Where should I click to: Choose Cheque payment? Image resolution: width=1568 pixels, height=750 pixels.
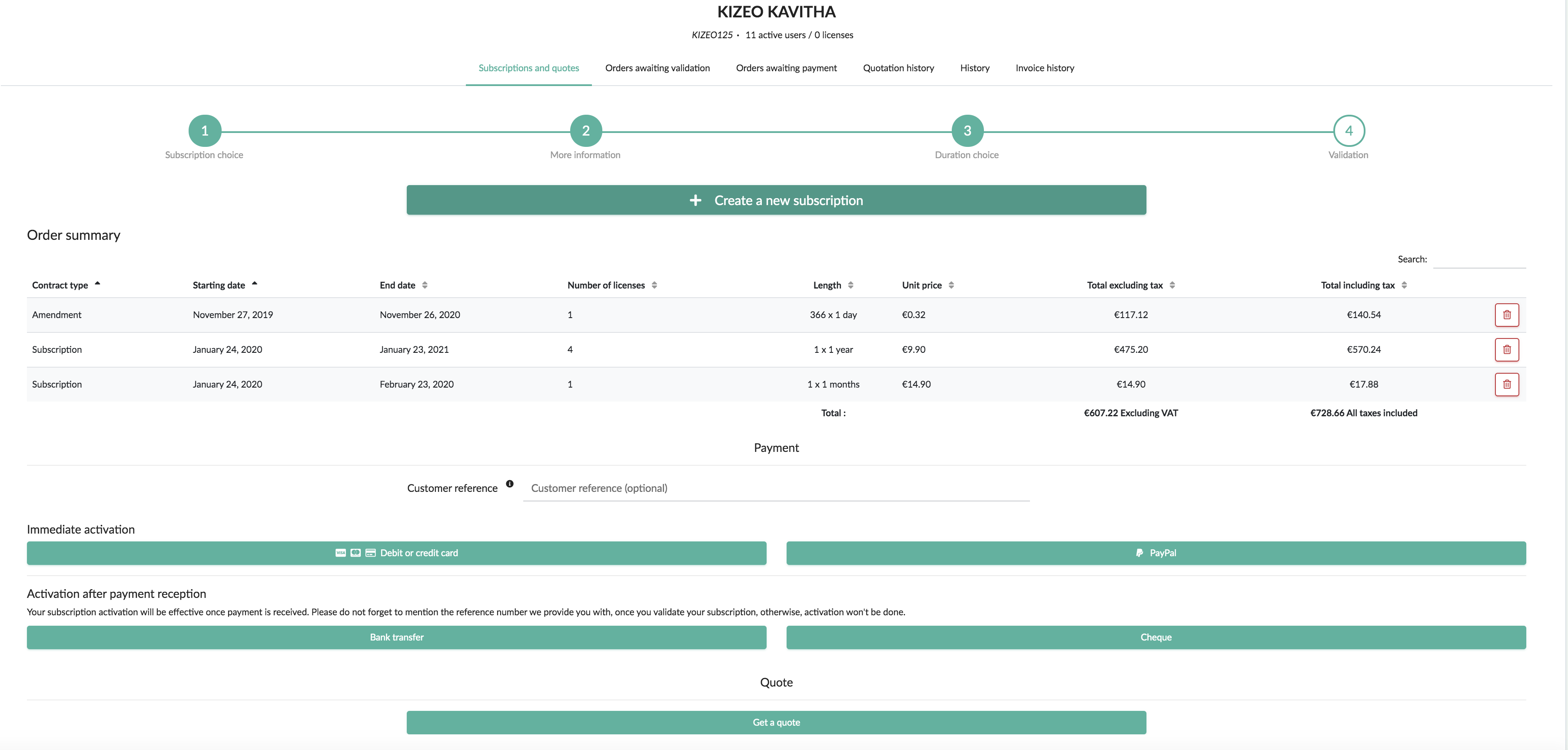(1156, 637)
